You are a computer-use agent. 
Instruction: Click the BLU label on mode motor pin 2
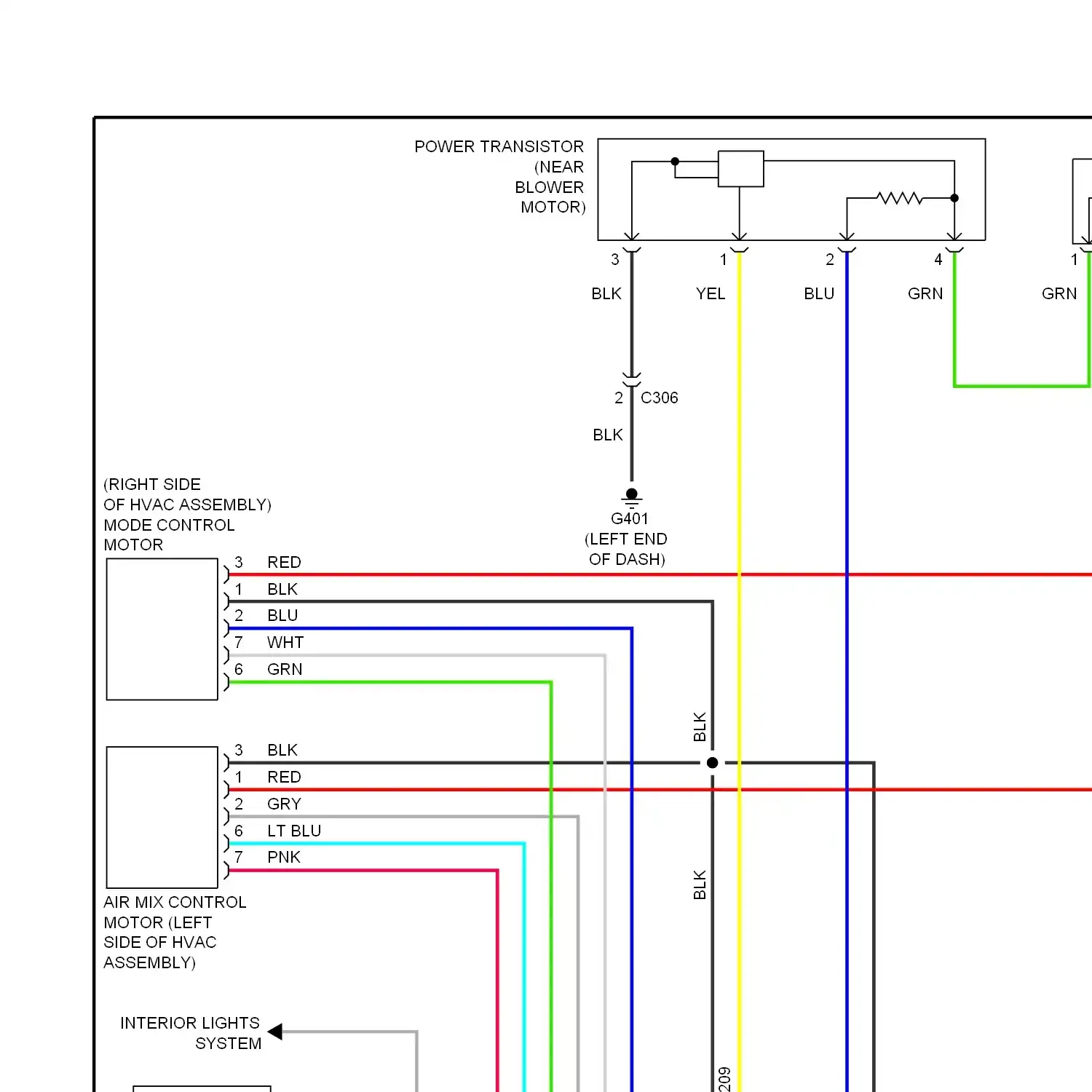click(x=282, y=615)
